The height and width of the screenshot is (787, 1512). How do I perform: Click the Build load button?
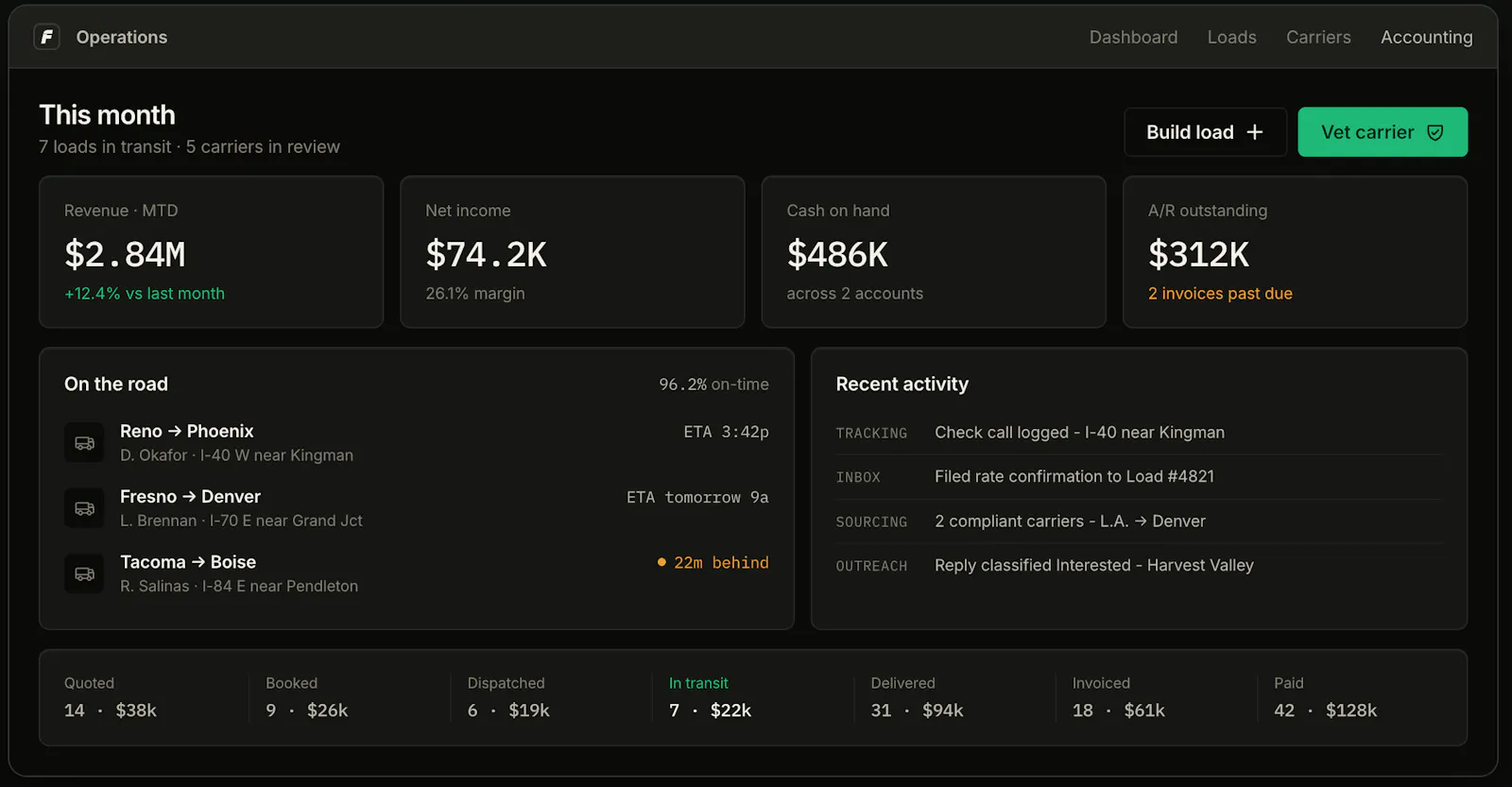click(x=1205, y=132)
